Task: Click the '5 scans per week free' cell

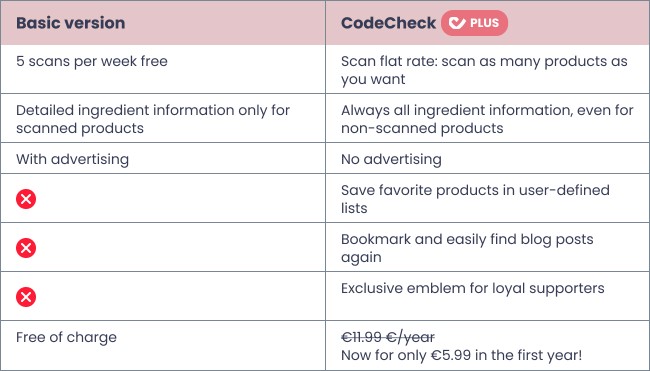Action: (92, 61)
